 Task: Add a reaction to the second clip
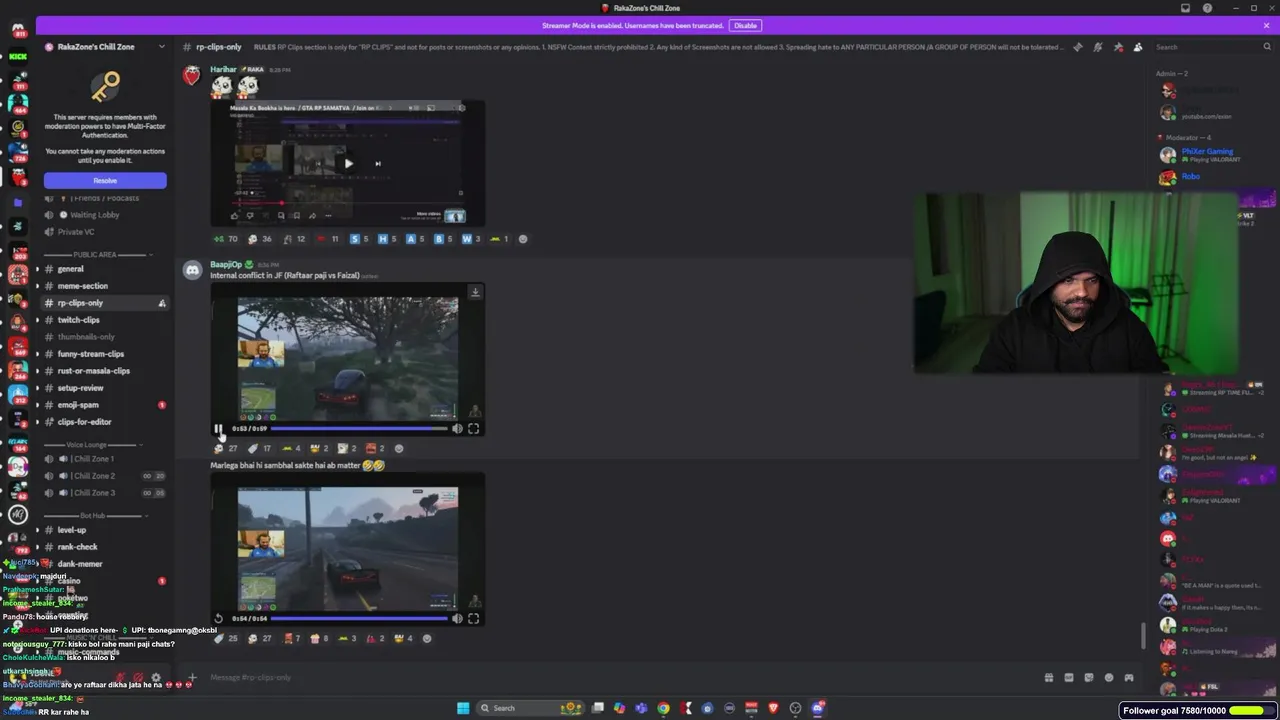pyautogui.click(x=427, y=638)
